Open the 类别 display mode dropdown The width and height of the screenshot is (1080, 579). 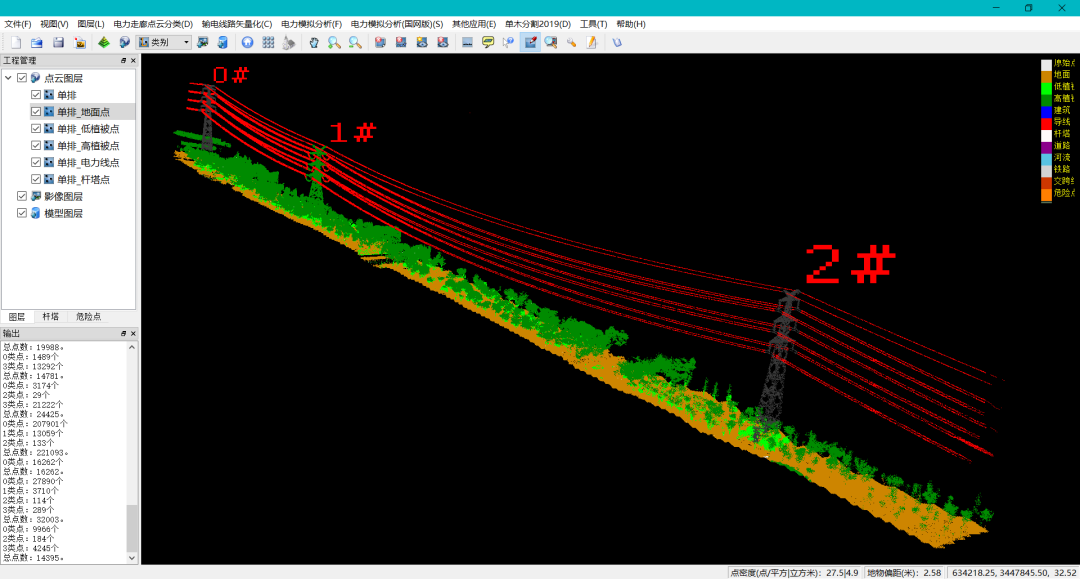pyautogui.click(x=186, y=42)
